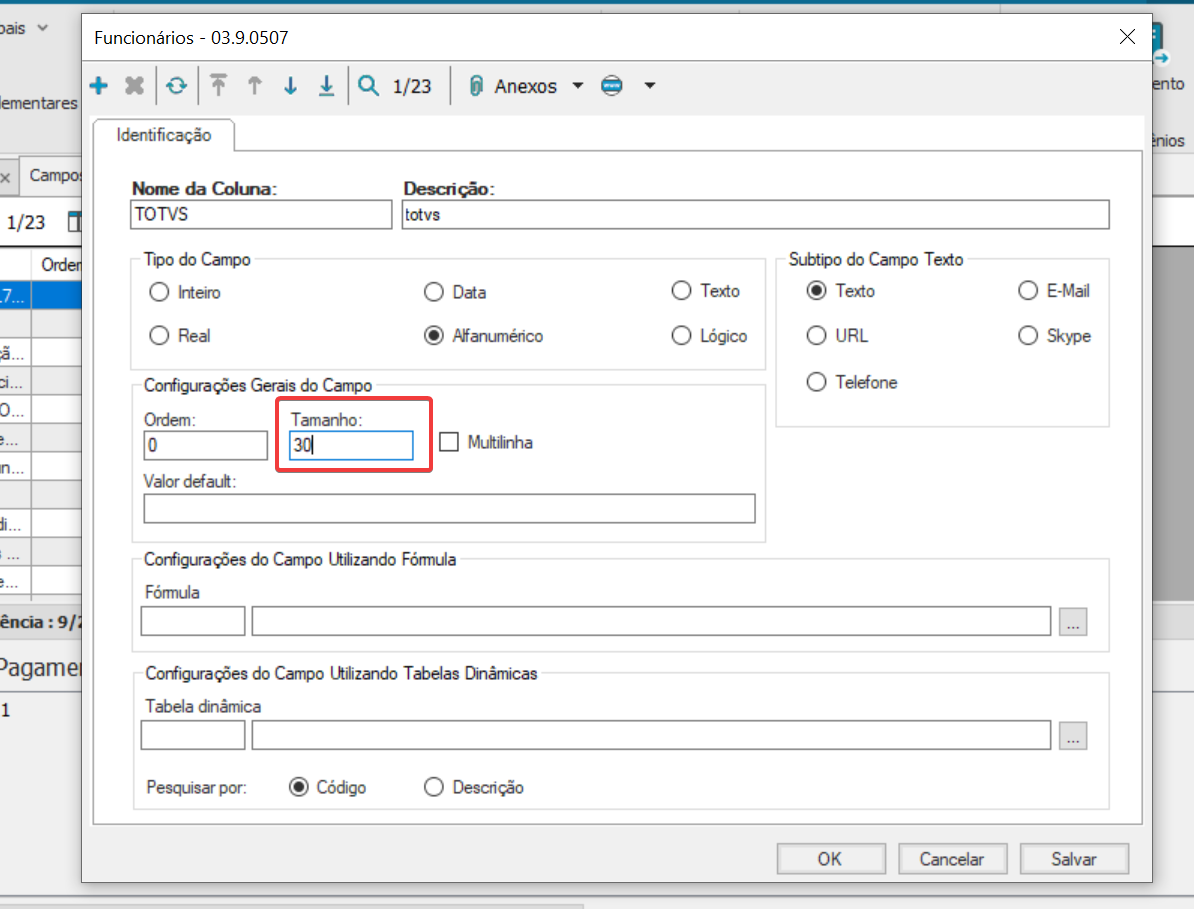This screenshot has width=1194, height=909.
Task: Select Descrição under Pesquisar por
Action: click(x=434, y=787)
